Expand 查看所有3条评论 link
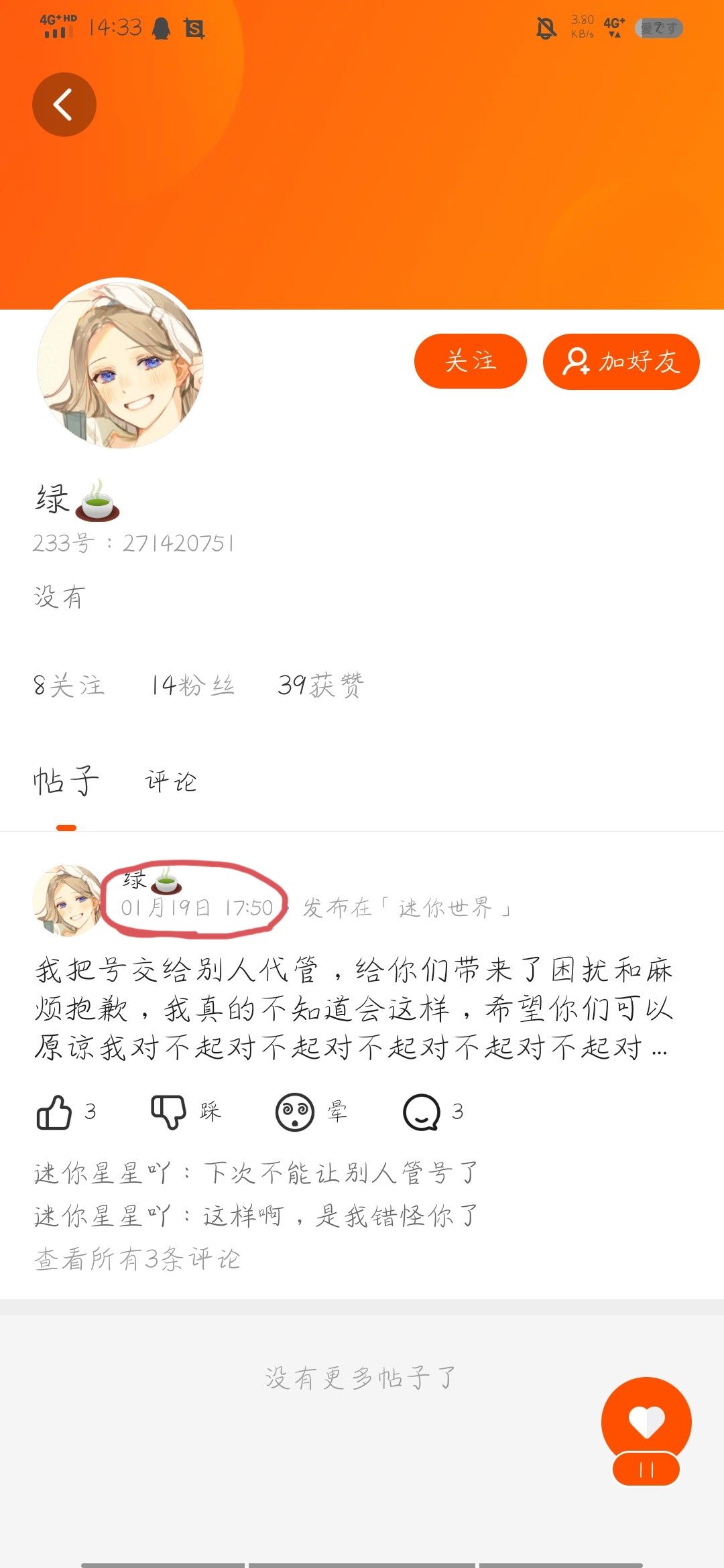Image resolution: width=724 pixels, height=1568 pixels. click(x=137, y=1259)
